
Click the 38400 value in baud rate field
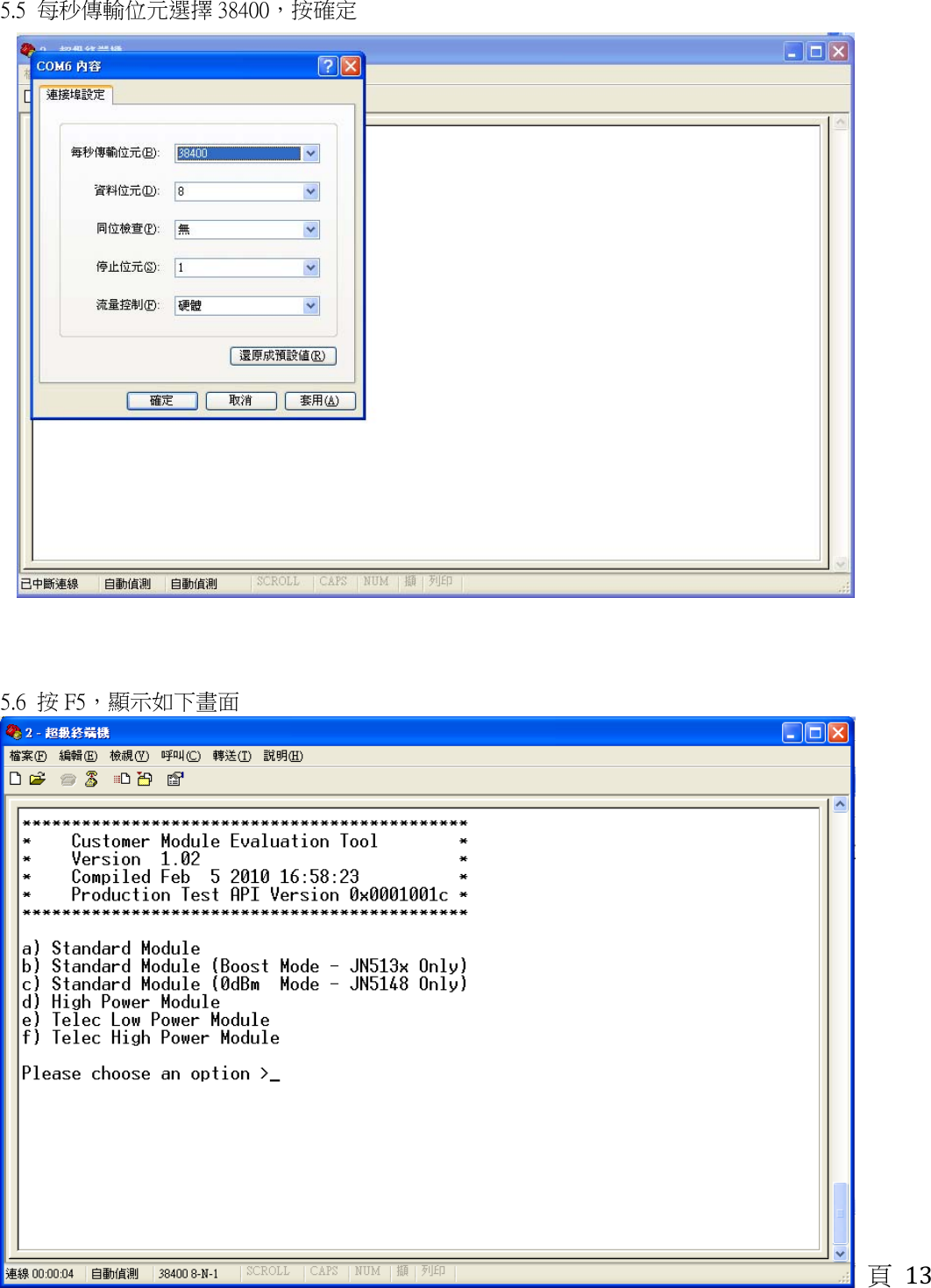193,153
